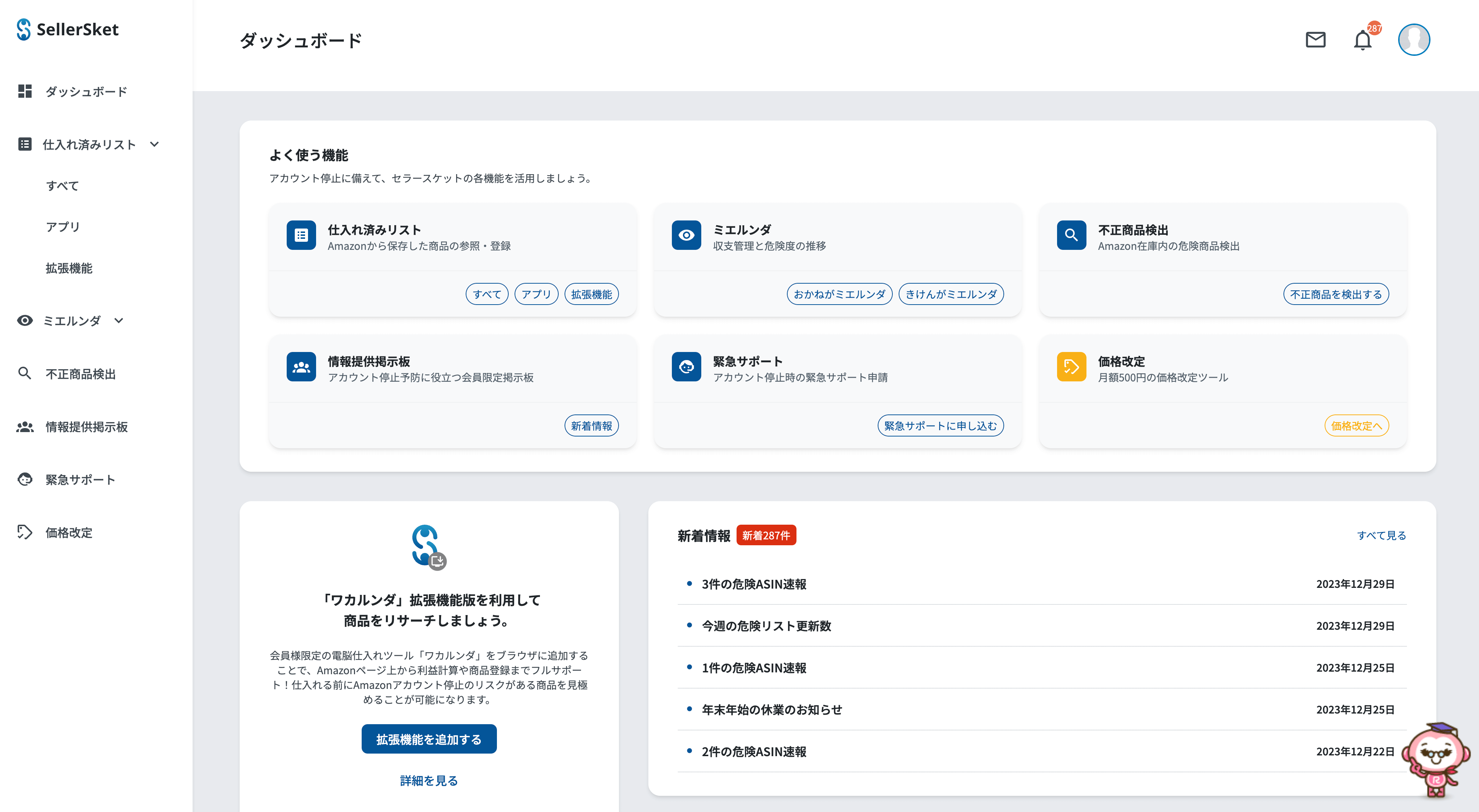Open 情報提供掲示板 in the sidebar
Image resolution: width=1479 pixels, height=812 pixels.
pyautogui.click(x=86, y=427)
